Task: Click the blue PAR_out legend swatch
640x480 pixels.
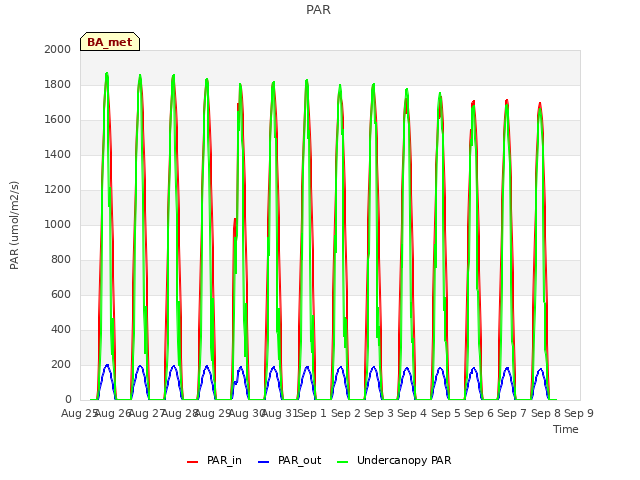Action: (x=264, y=462)
